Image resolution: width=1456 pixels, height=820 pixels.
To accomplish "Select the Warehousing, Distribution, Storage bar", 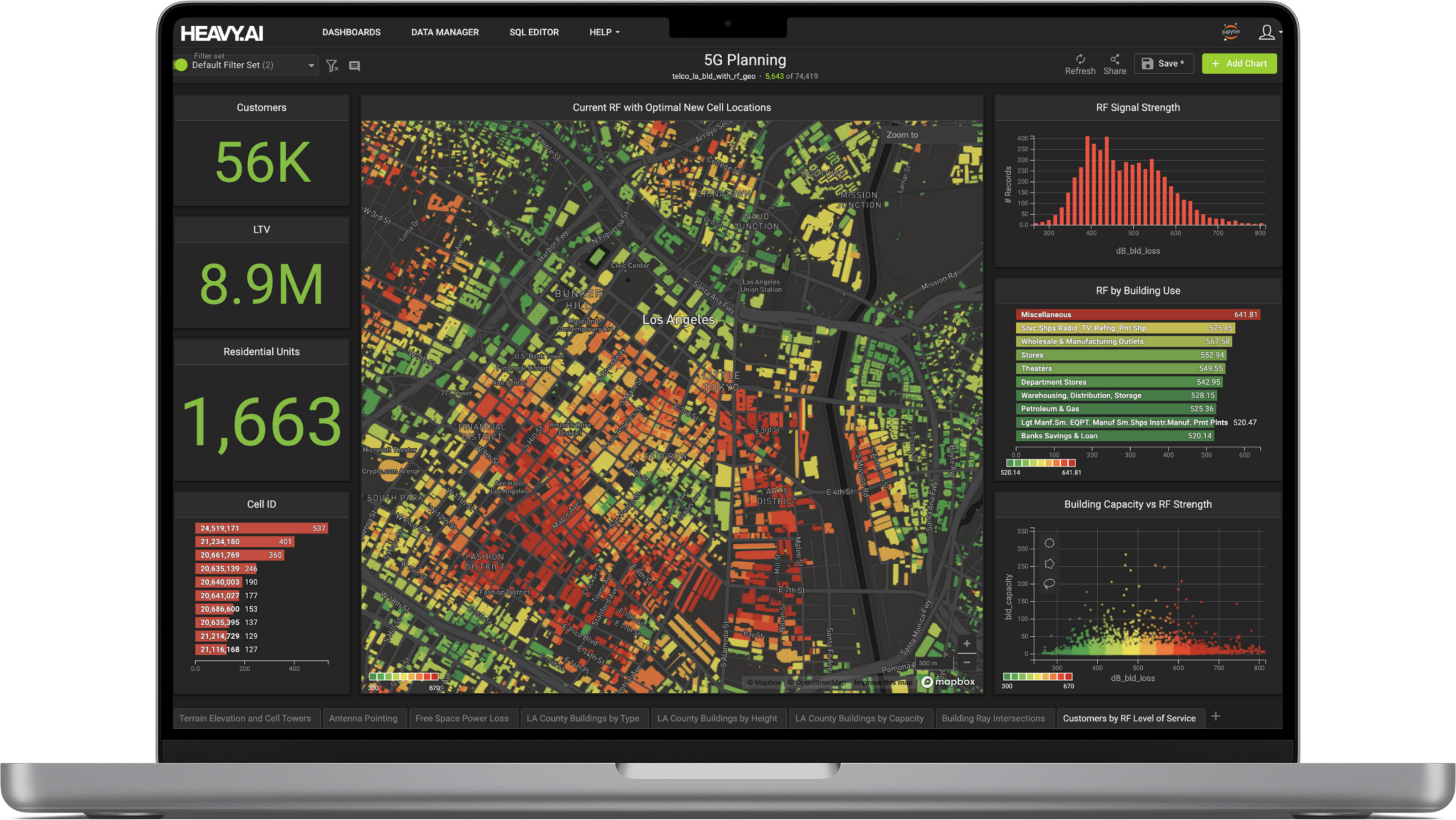I will (x=1117, y=396).
